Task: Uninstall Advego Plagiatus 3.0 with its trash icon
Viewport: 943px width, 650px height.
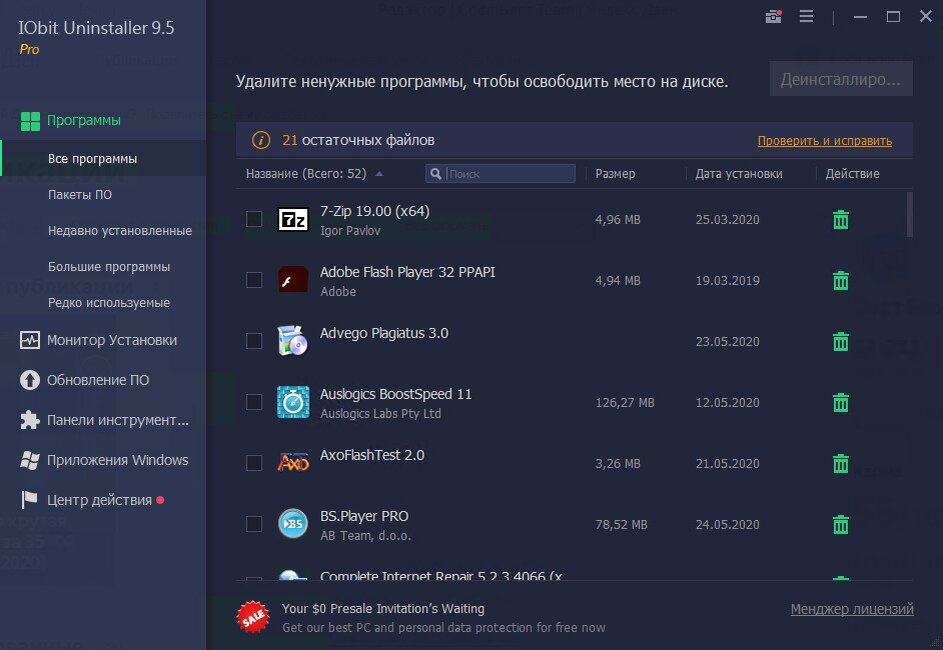Action: [x=841, y=342]
